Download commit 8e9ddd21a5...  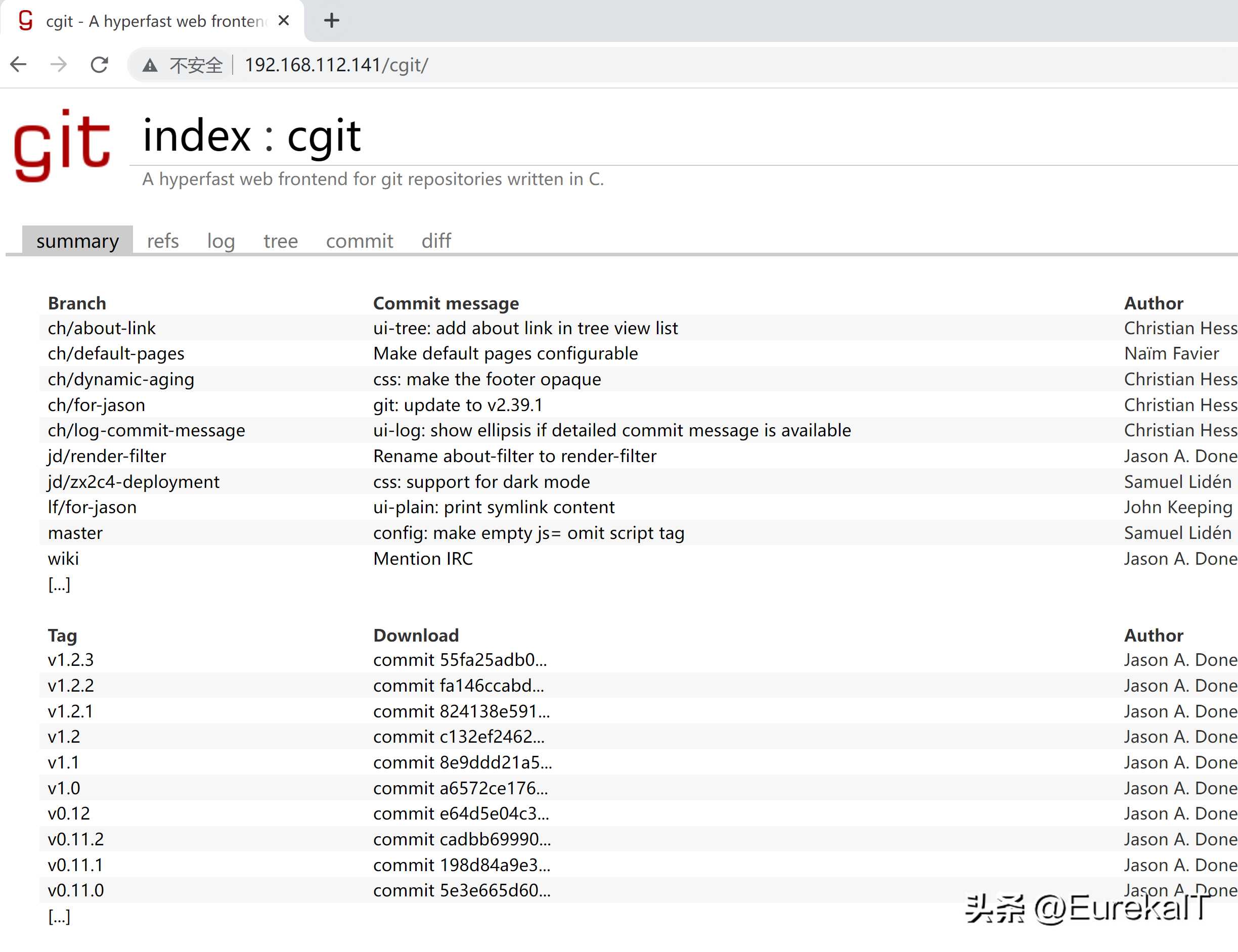point(463,763)
